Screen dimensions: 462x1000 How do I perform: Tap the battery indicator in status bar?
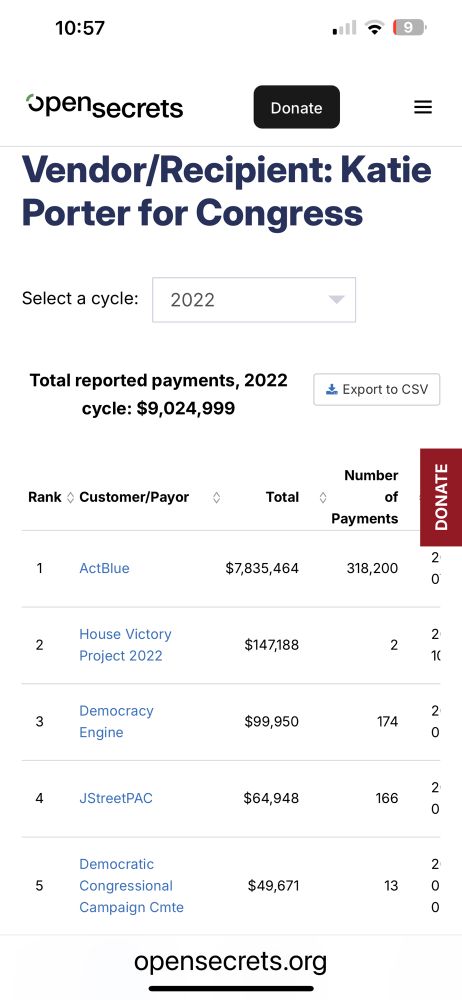(x=410, y=28)
